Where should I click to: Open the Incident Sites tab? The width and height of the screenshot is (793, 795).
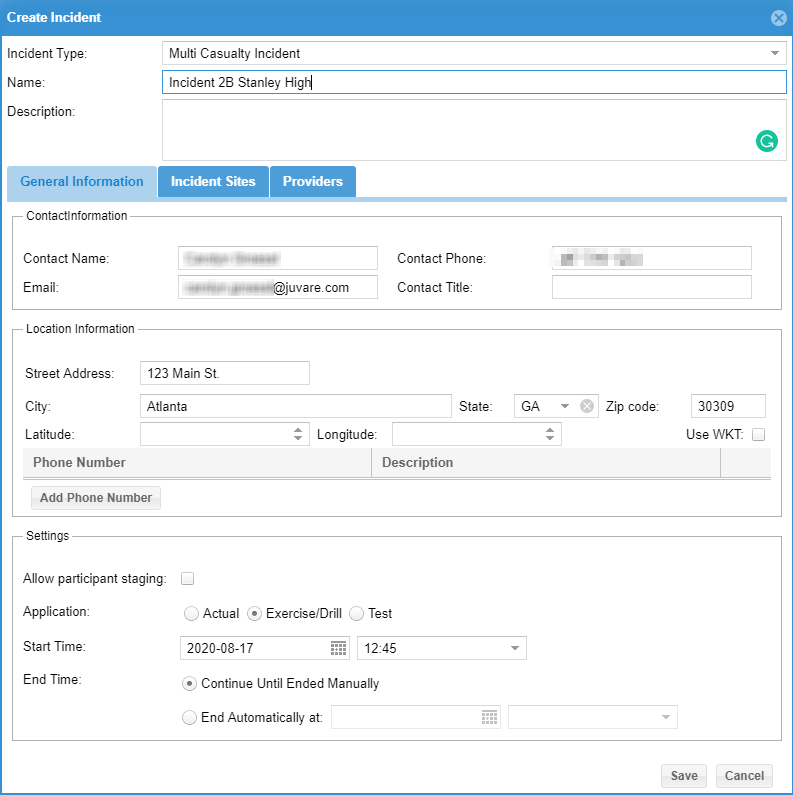tap(213, 182)
